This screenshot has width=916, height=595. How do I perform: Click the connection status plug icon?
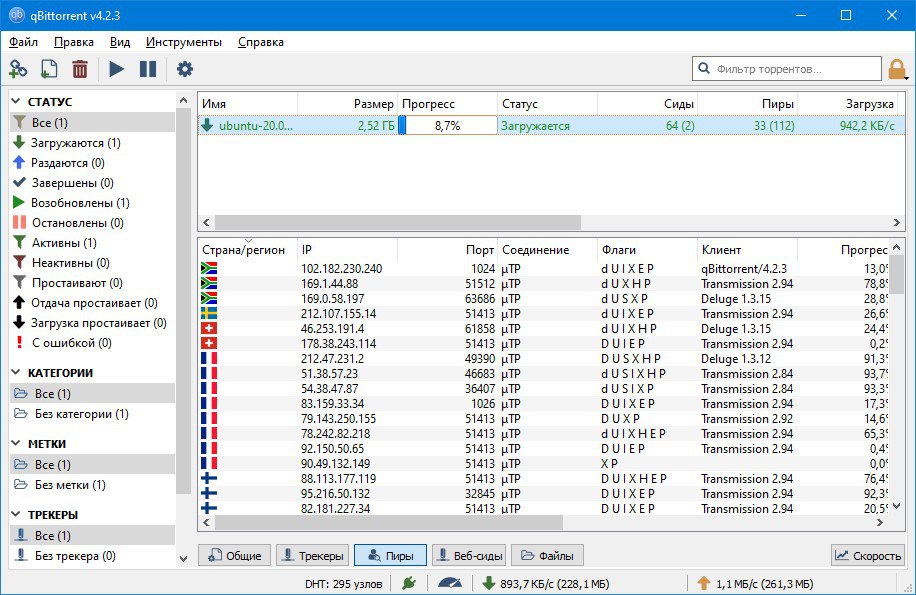[409, 583]
